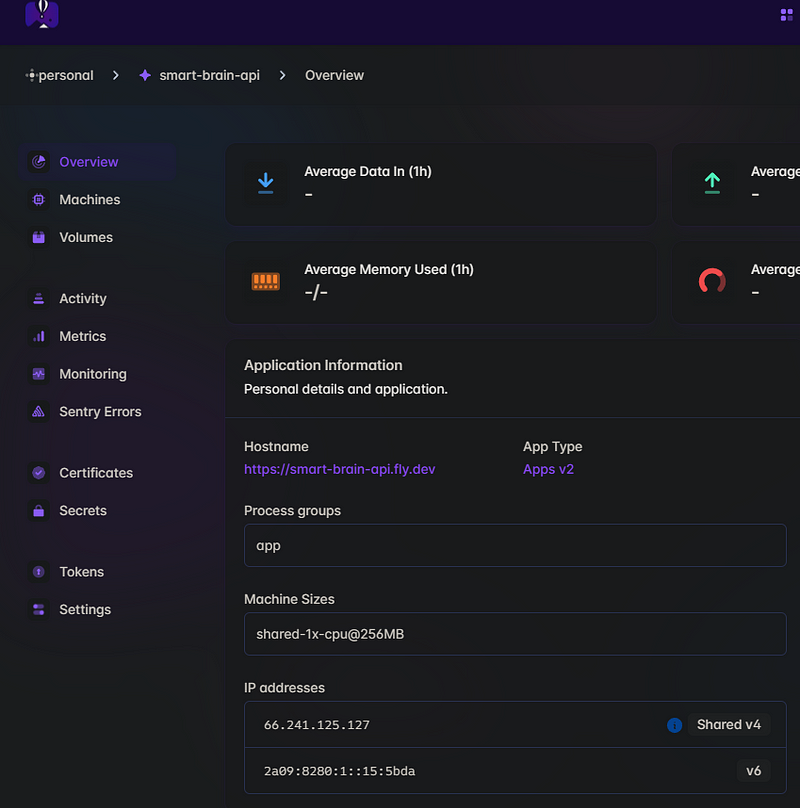Image resolution: width=800 pixels, height=808 pixels.
Task: Click the Overview pie chart sidebar icon
Action: point(39,162)
